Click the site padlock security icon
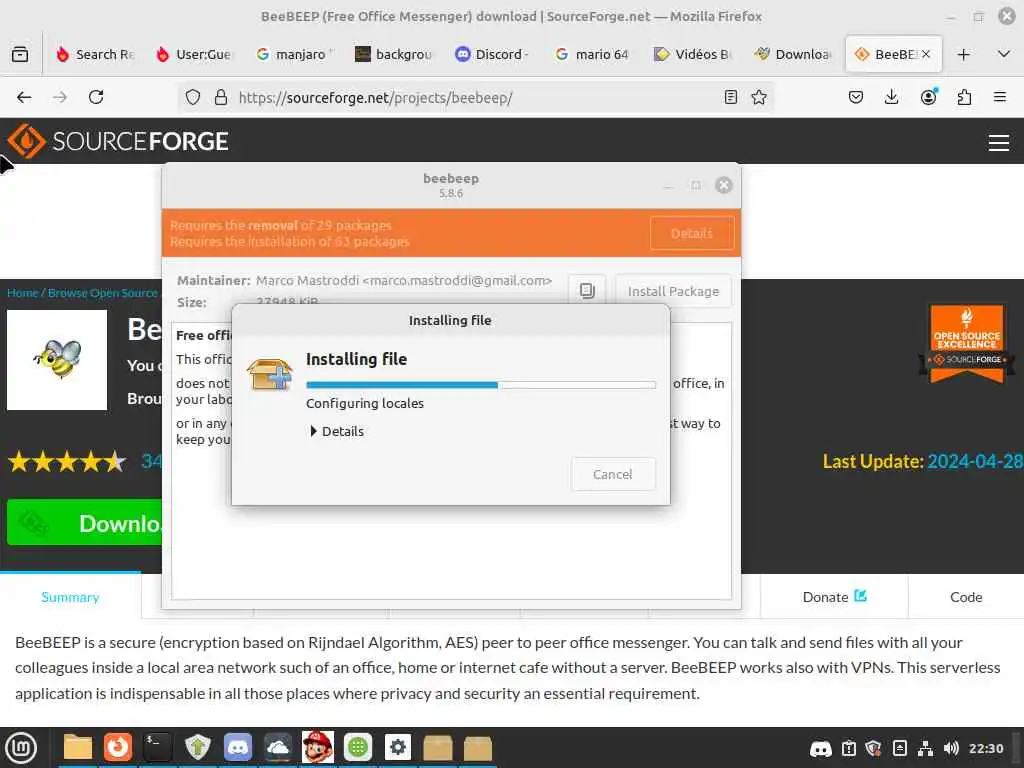The image size is (1024, 768). tap(221, 97)
